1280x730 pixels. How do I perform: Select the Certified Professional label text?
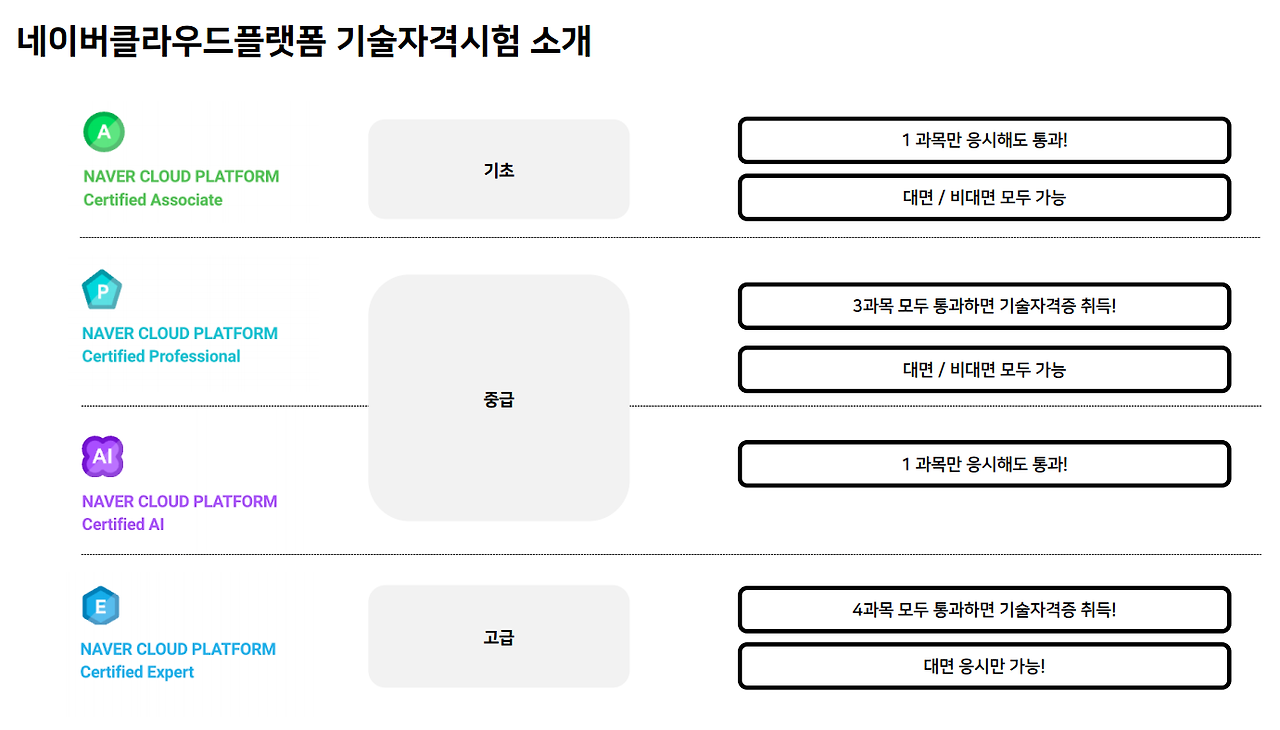[x=161, y=357]
